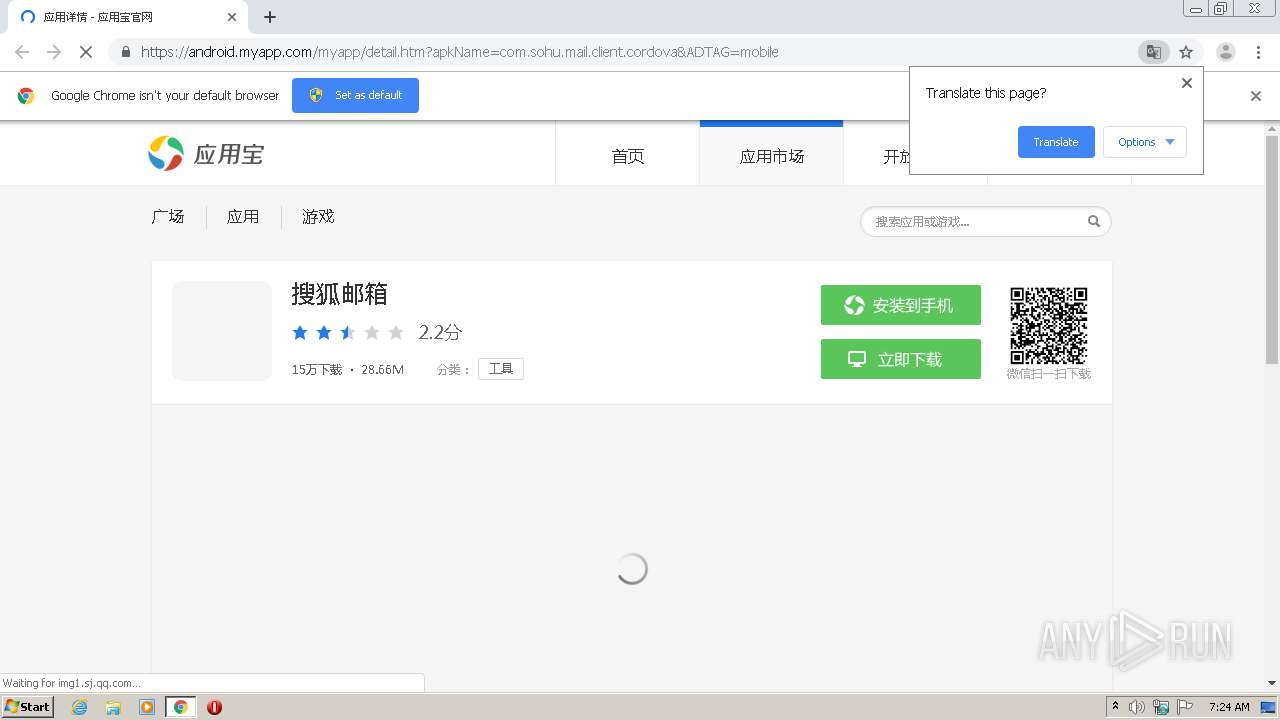Screen dimensions: 1280x720
Task: Click the network tray icon
Action: coord(1161,707)
